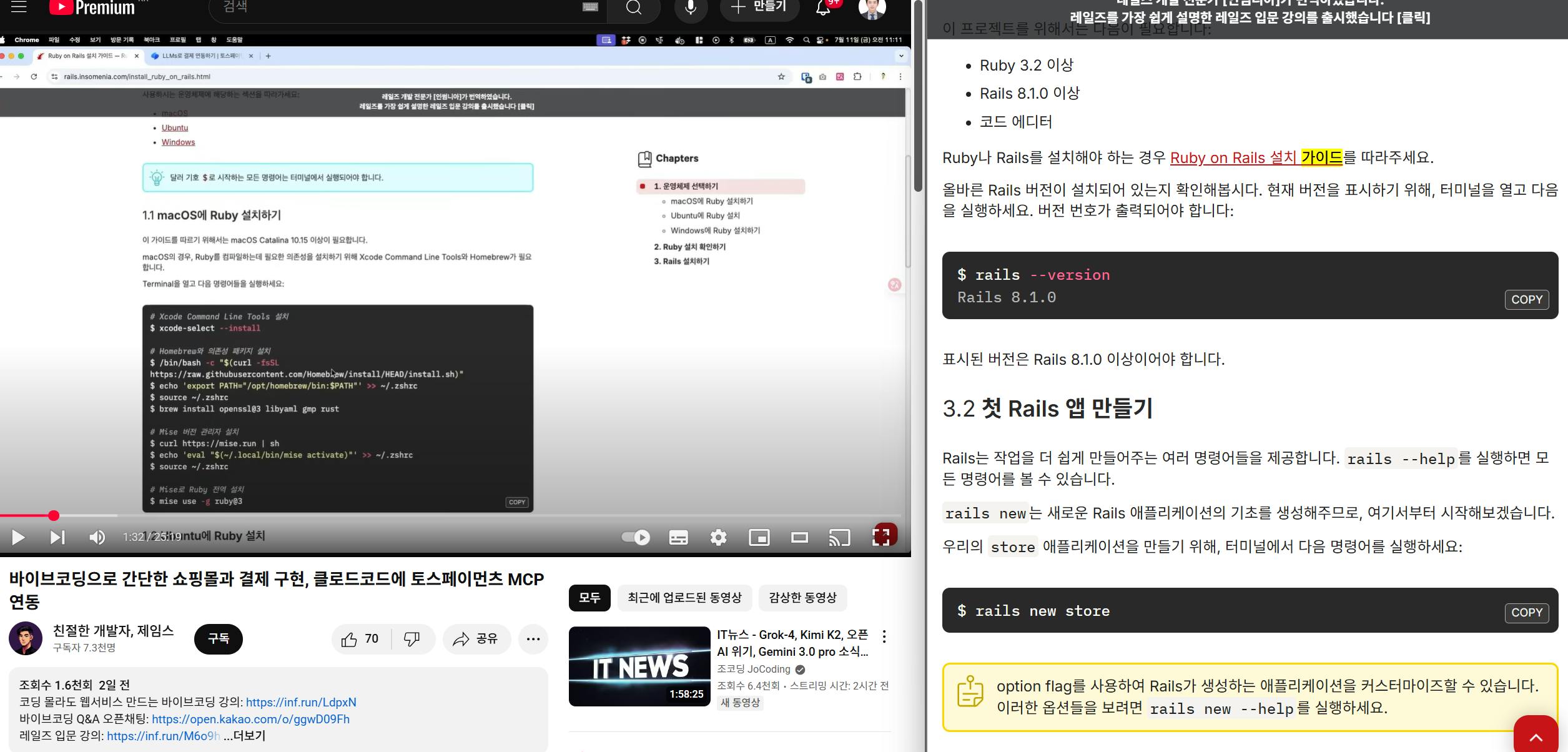The image size is (1568, 752).
Task: Open more actions ellipsis under video
Action: pyautogui.click(x=533, y=639)
